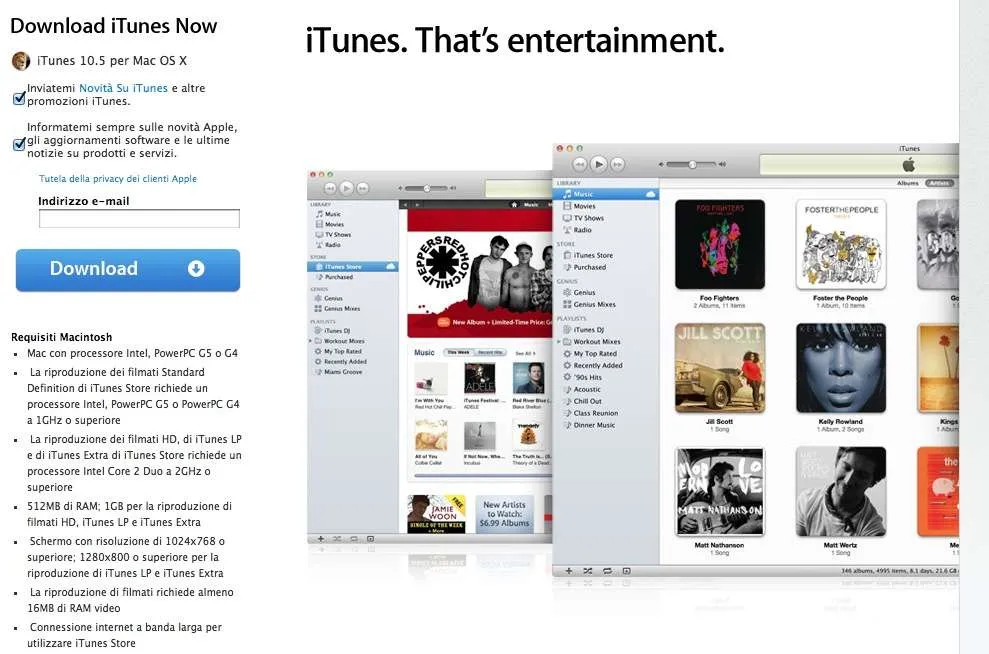Select the Kelly Rowland album artwork
This screenshot has height=654, width=989.
[841, 368]
